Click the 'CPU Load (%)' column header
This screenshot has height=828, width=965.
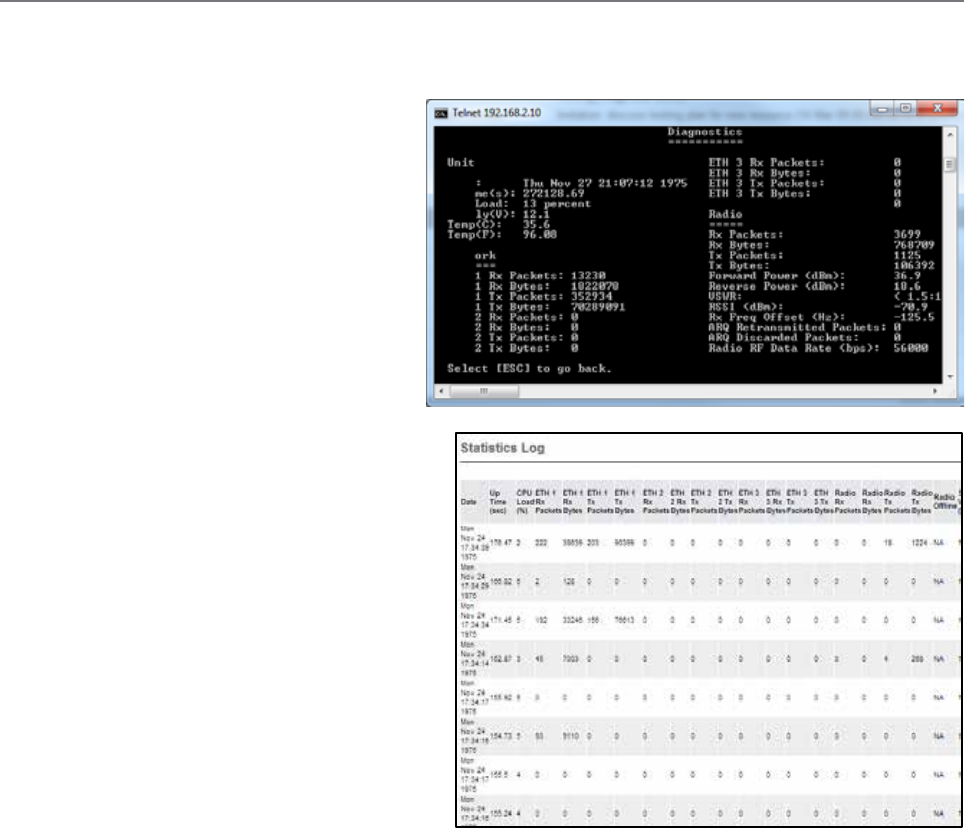pyautogui.click(x=524, y=502)
